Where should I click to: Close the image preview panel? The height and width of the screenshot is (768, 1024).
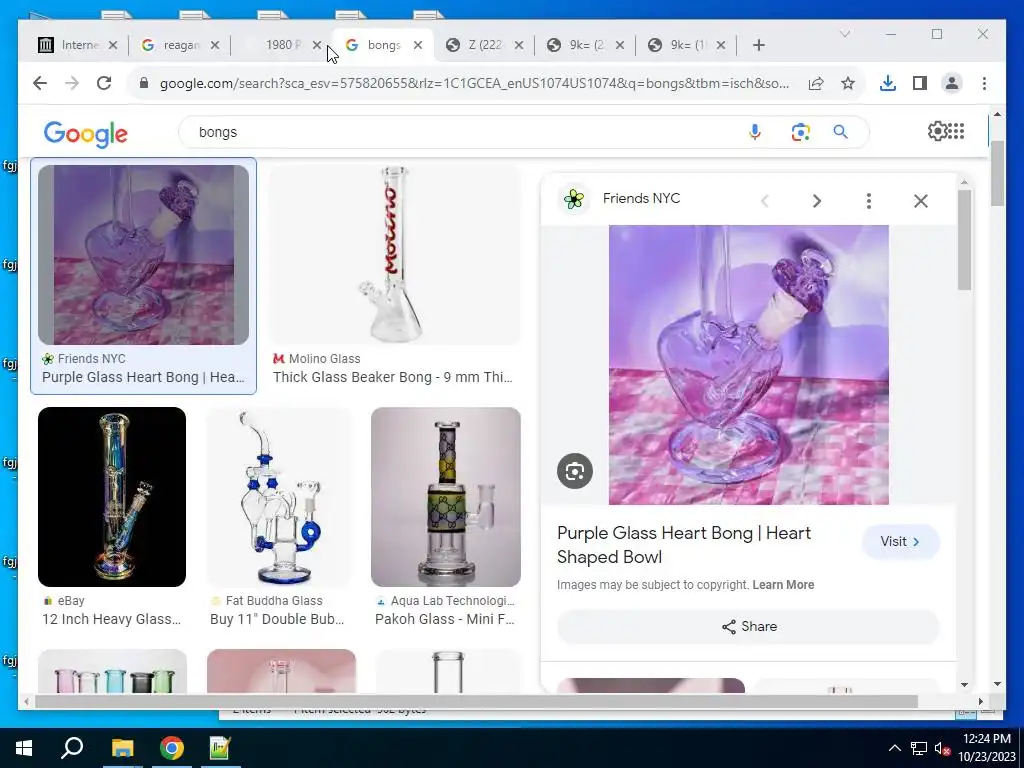tap(921, 200)
